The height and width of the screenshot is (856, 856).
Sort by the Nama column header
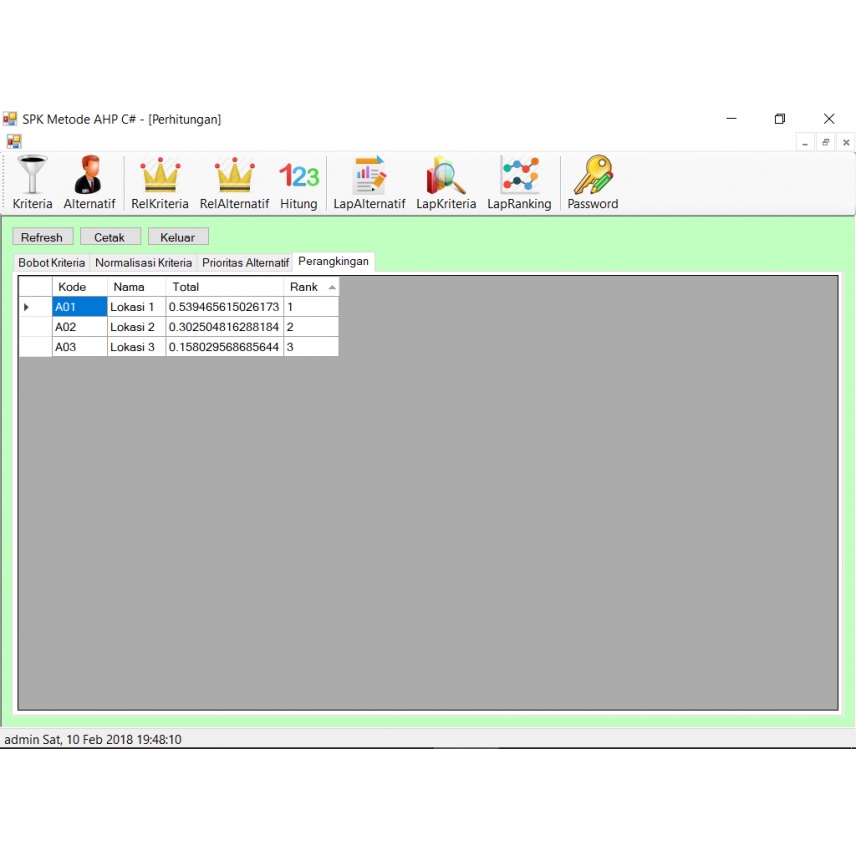point(136,287)
